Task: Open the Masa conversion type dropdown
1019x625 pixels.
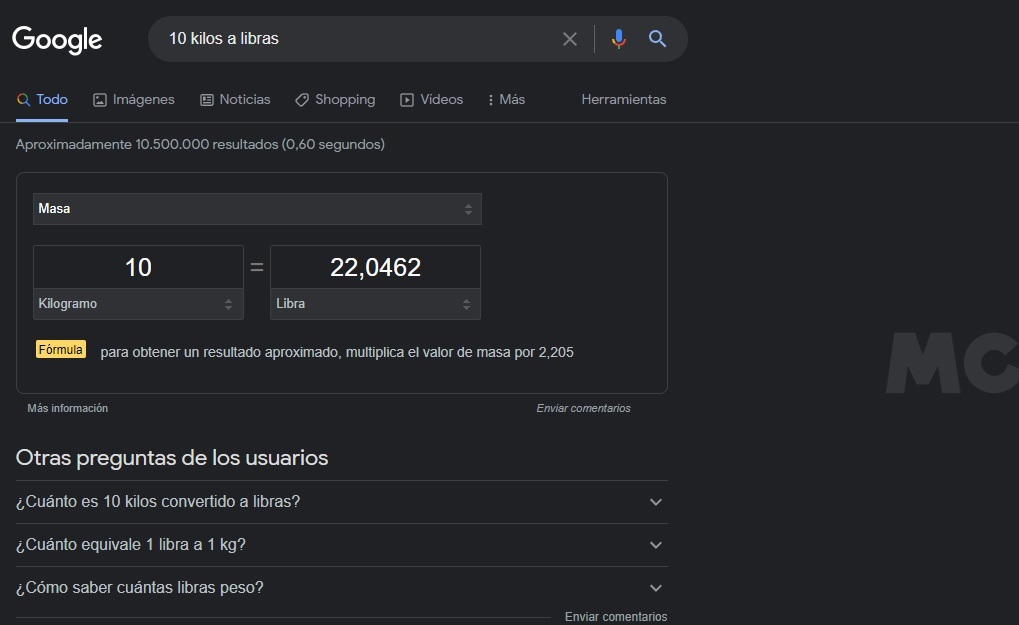Action: tap(257, 209)
